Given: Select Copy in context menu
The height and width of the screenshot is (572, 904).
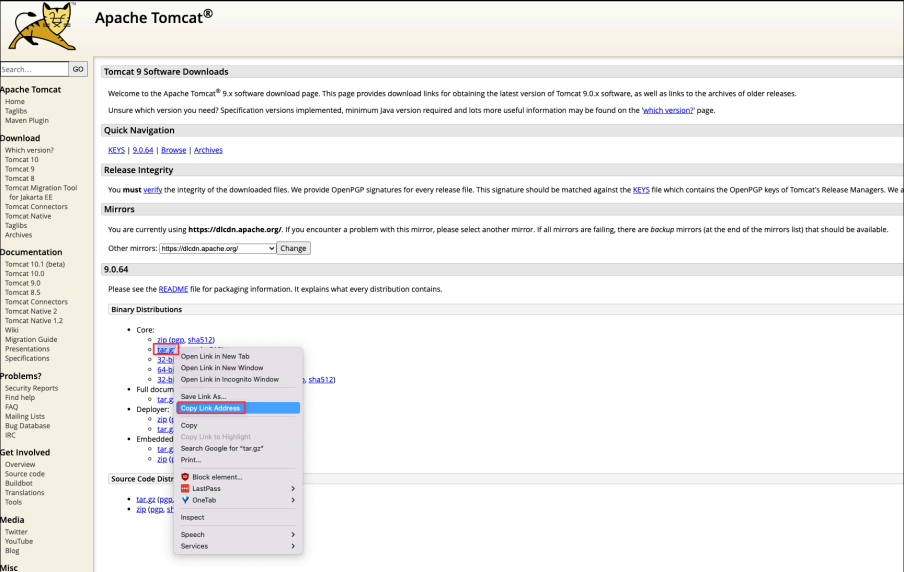Looking at the screenshot, I should [238, 426].
